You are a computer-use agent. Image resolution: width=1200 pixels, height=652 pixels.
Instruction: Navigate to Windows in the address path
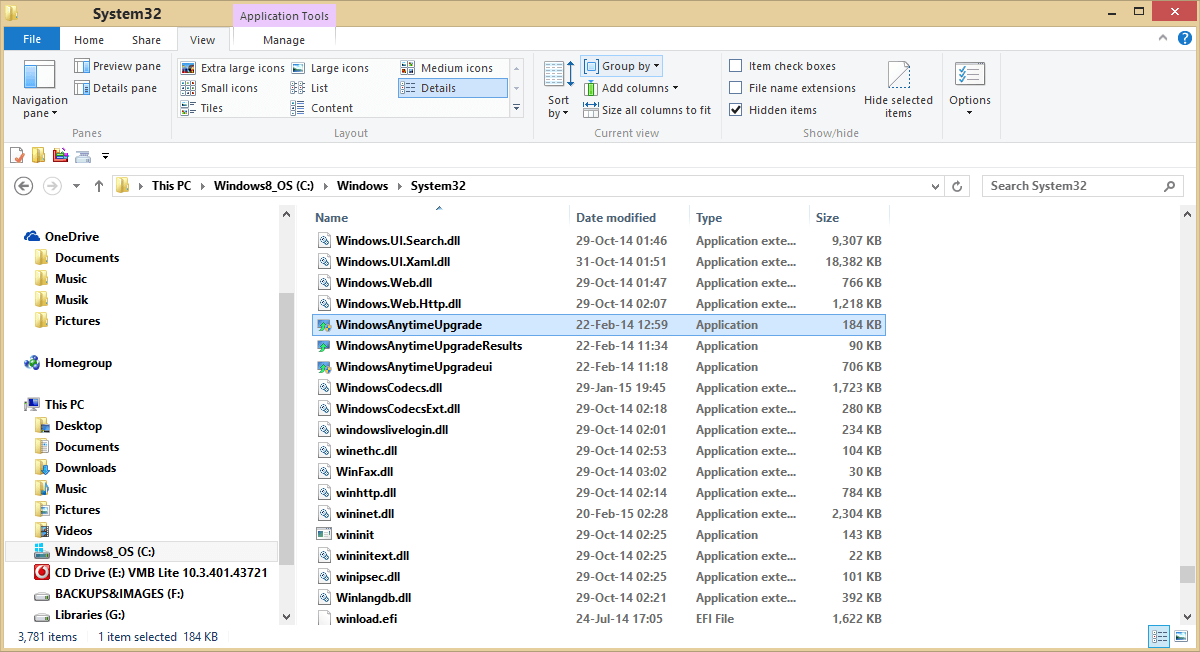click(362, 186)
